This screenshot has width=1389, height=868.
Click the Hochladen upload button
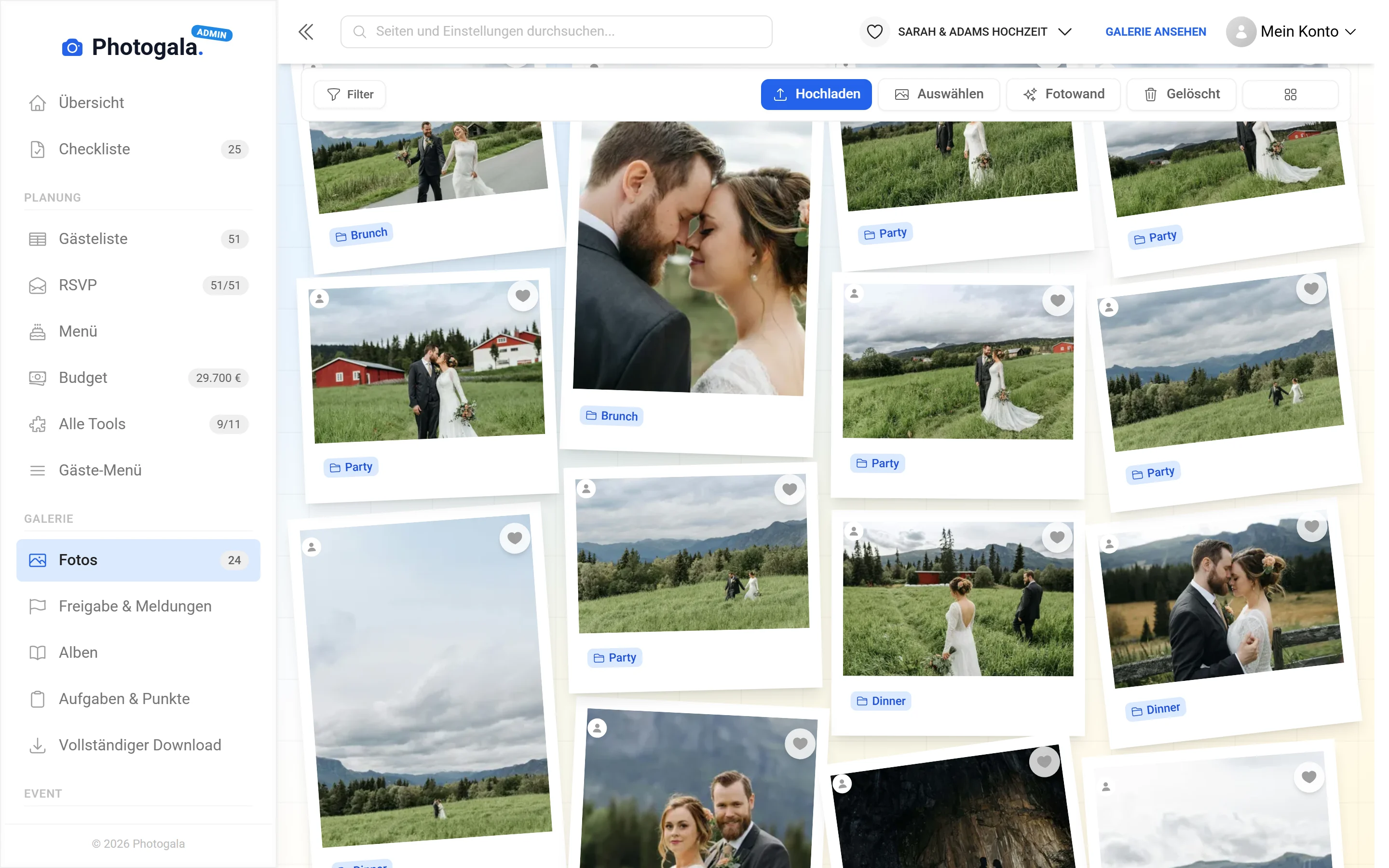pyautogui.click(x=816, y=94)
